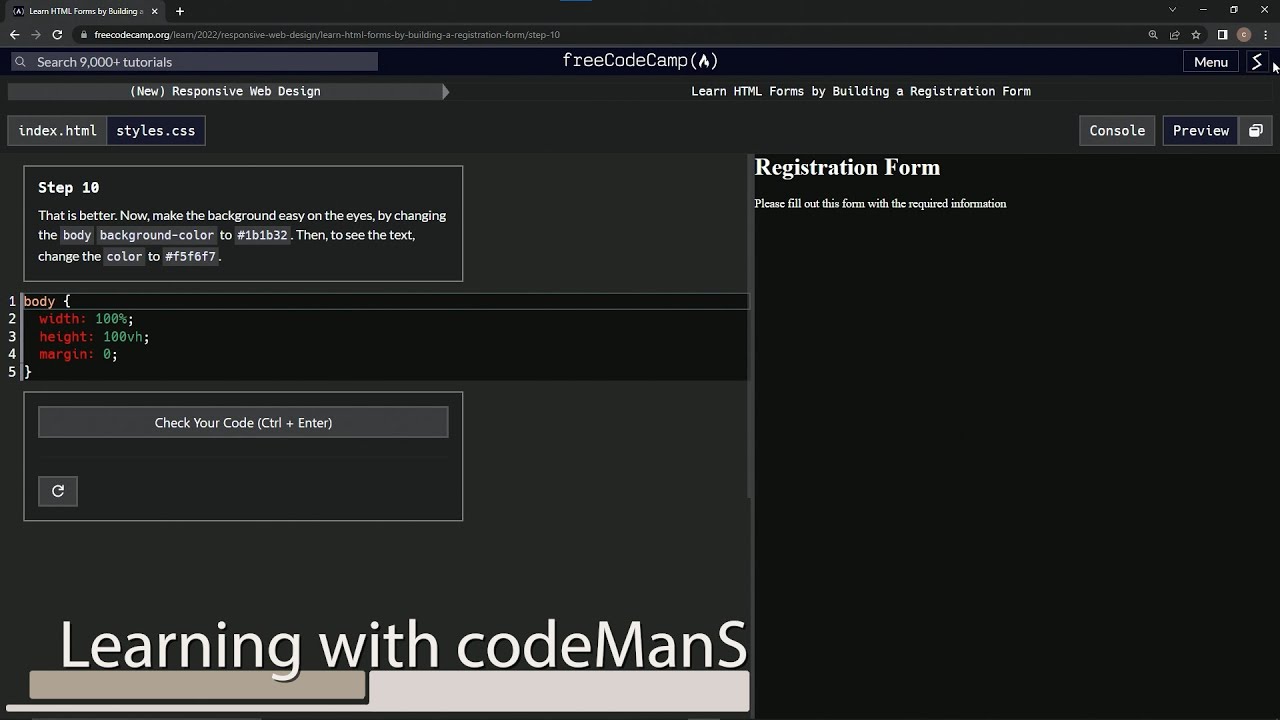
Task: Open a new browser tab with plus
Action: [180, 11]
